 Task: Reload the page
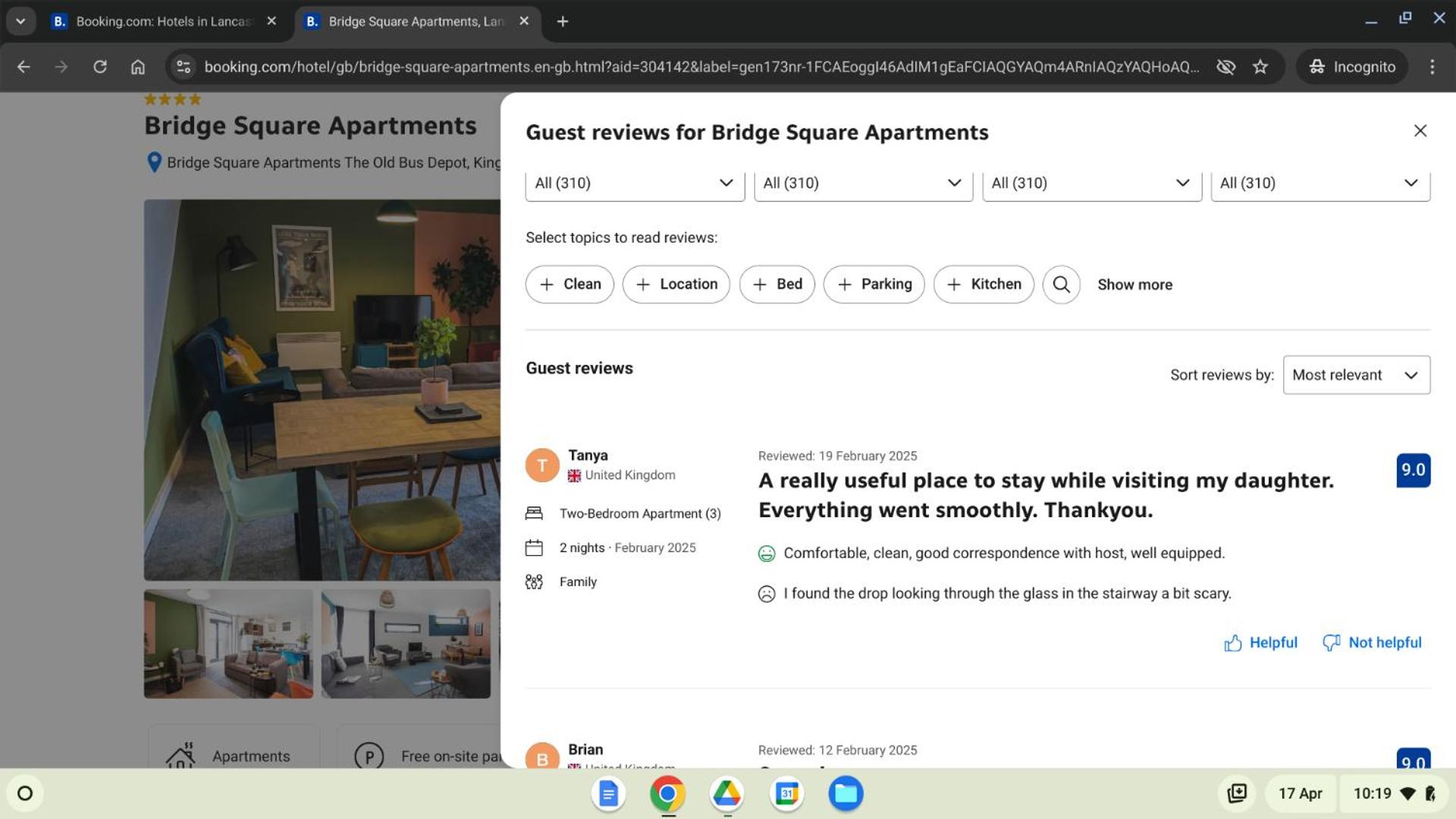coord(100,67)
